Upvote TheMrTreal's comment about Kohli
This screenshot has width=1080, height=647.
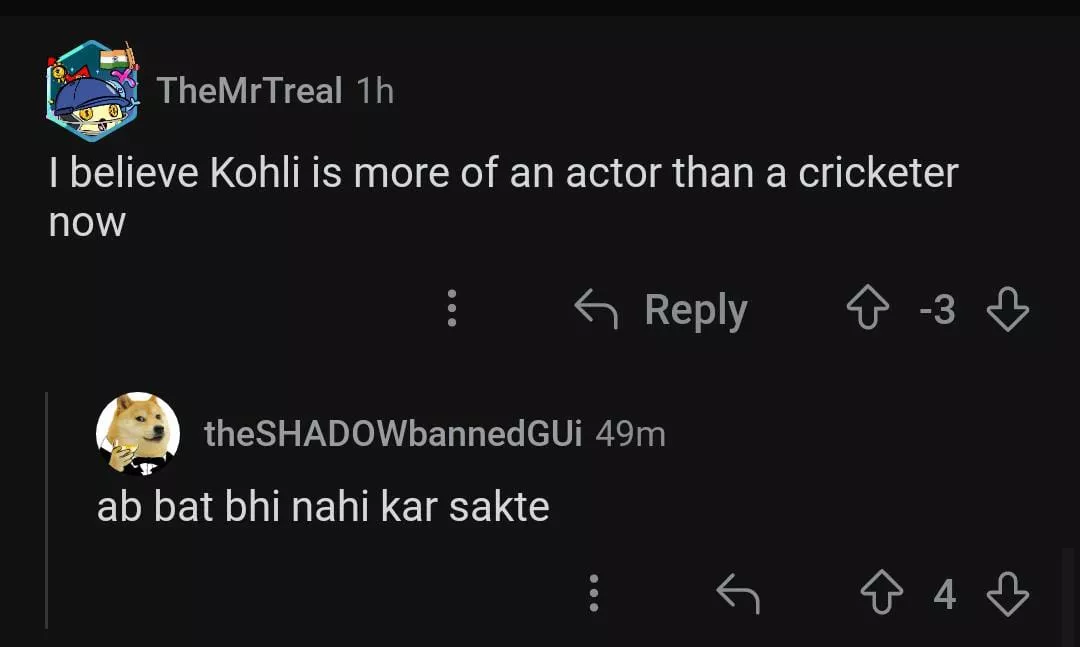point(868,310)
